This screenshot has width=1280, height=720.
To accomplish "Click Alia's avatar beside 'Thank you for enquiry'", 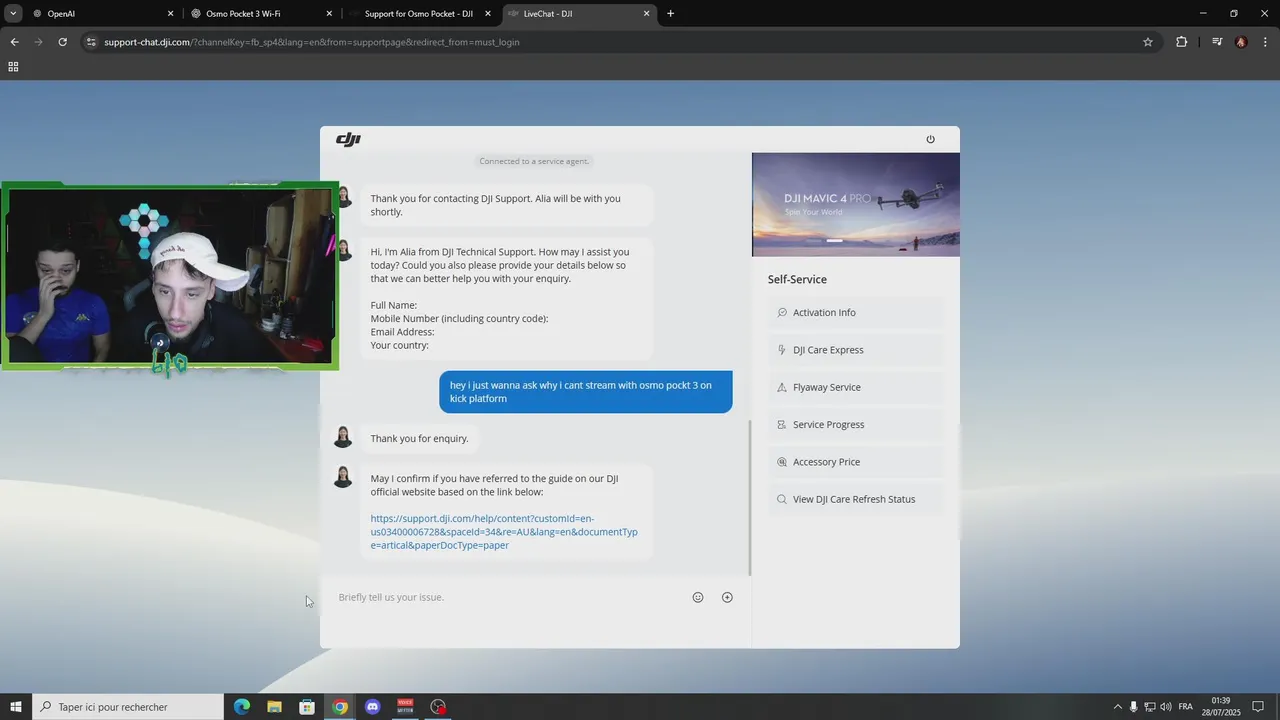I will point(343,437).
